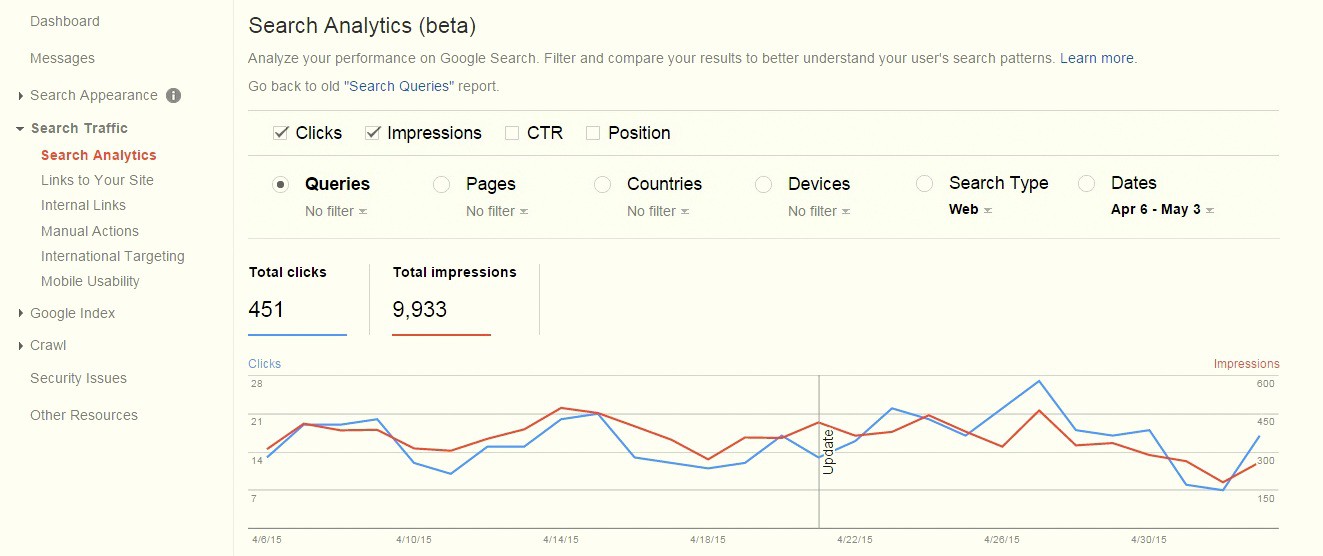Select the Pages radio button

[x=441, y=184]
